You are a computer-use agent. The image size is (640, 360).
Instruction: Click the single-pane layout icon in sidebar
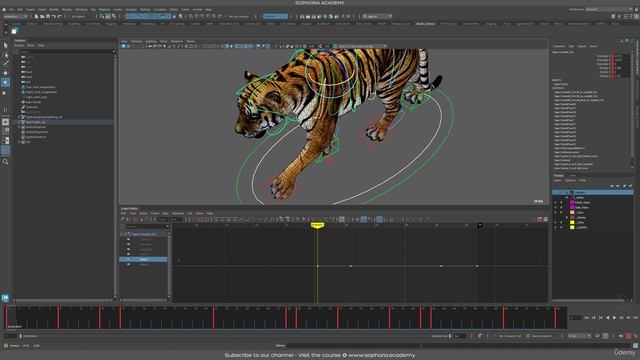(5, 122)
